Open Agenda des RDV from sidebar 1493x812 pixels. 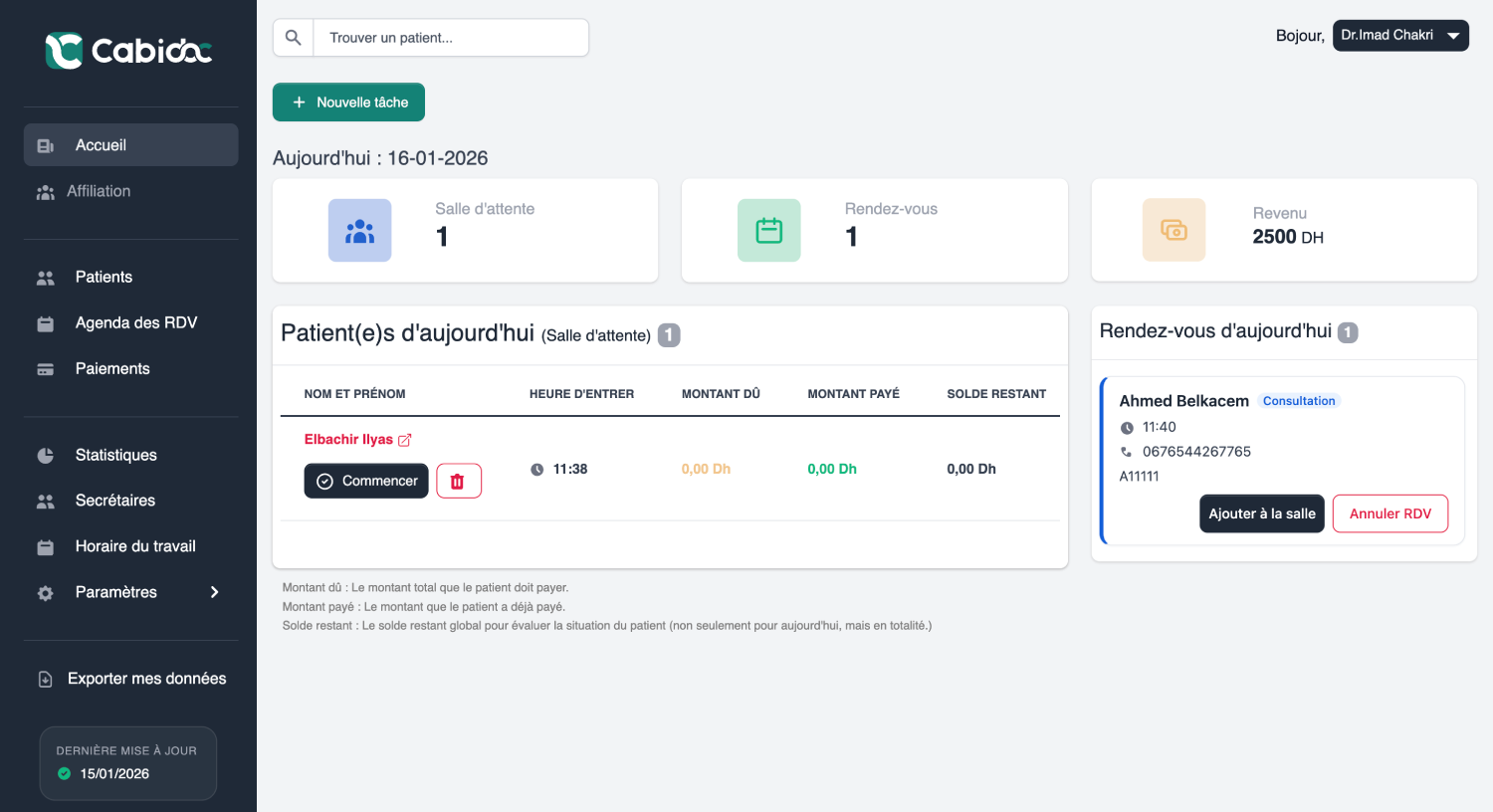[136, 322]
